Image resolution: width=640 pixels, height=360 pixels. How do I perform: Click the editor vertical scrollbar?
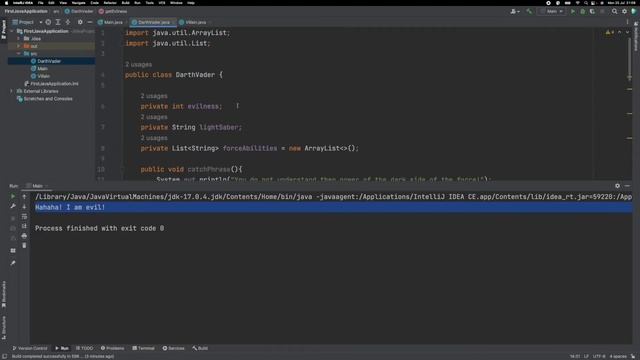[630, 59]
